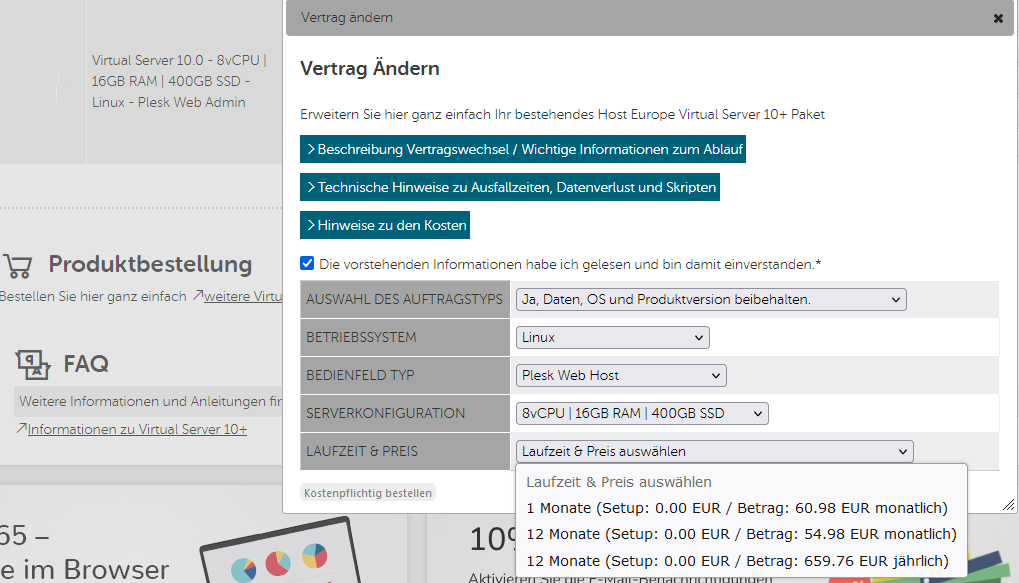Click the FAQ heading text
The image size is (1019, 583).
(x=86, y=364)
